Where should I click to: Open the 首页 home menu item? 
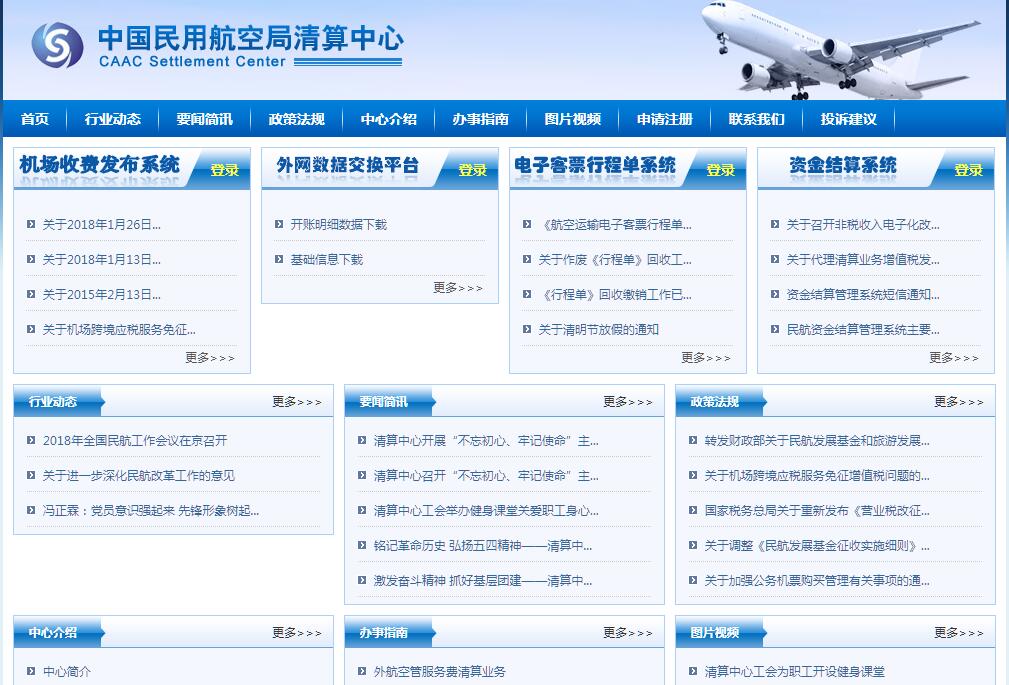(x=35, y=119)
